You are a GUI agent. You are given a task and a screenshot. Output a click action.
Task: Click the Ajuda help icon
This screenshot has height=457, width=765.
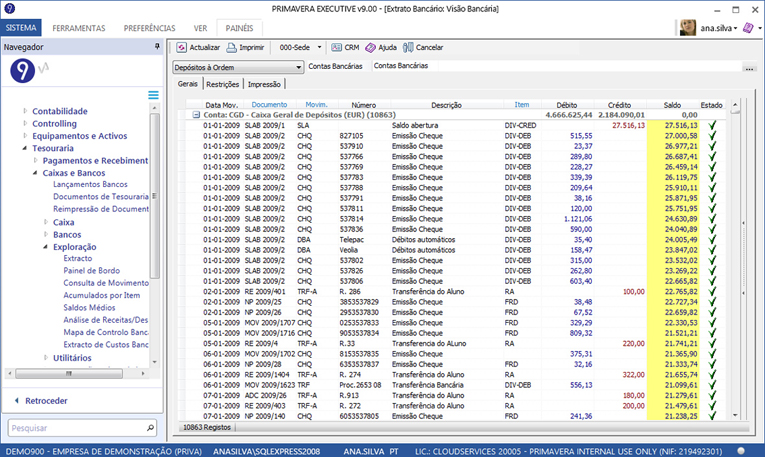click(x=371, y=47)
